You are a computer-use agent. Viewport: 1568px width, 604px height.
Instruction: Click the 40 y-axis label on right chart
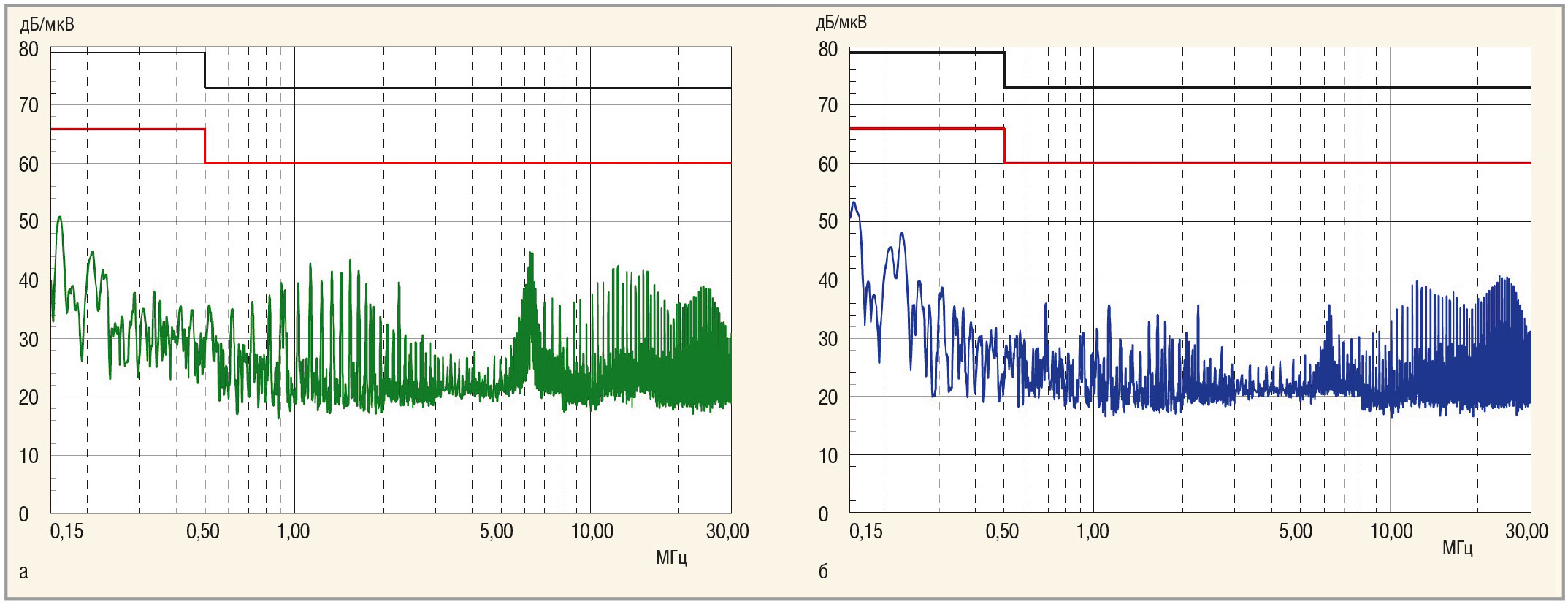827,280
